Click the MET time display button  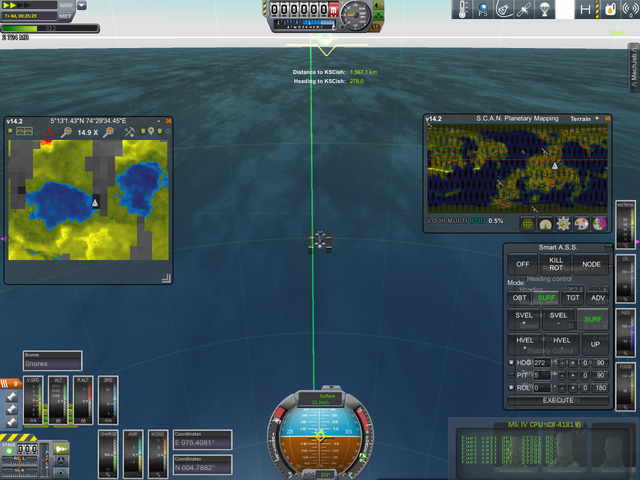tap(65, 16)
